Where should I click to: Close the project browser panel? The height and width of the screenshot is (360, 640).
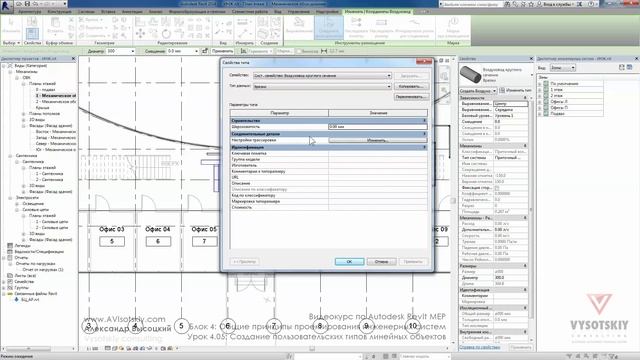pos(73,59)
